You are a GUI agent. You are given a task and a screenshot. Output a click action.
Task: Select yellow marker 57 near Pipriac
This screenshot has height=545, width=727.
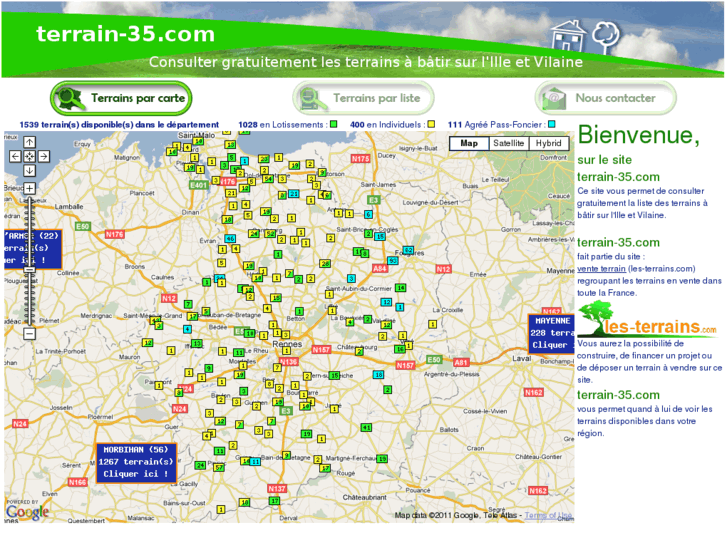click(219, 468)
